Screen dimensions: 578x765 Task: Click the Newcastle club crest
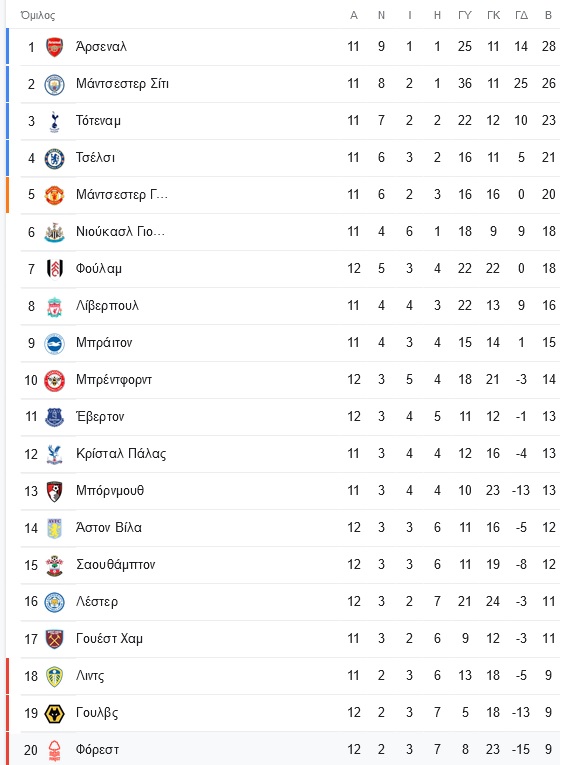pos(54,232)
